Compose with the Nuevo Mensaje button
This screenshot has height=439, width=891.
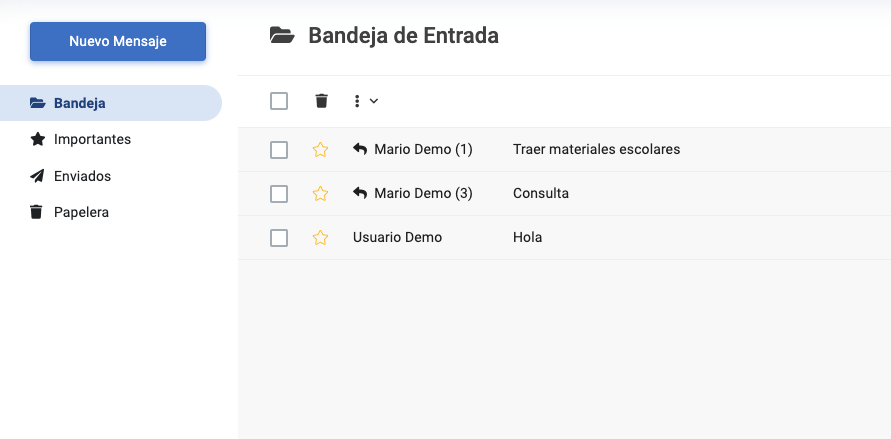pyautogui.click(x=118, y=41)
